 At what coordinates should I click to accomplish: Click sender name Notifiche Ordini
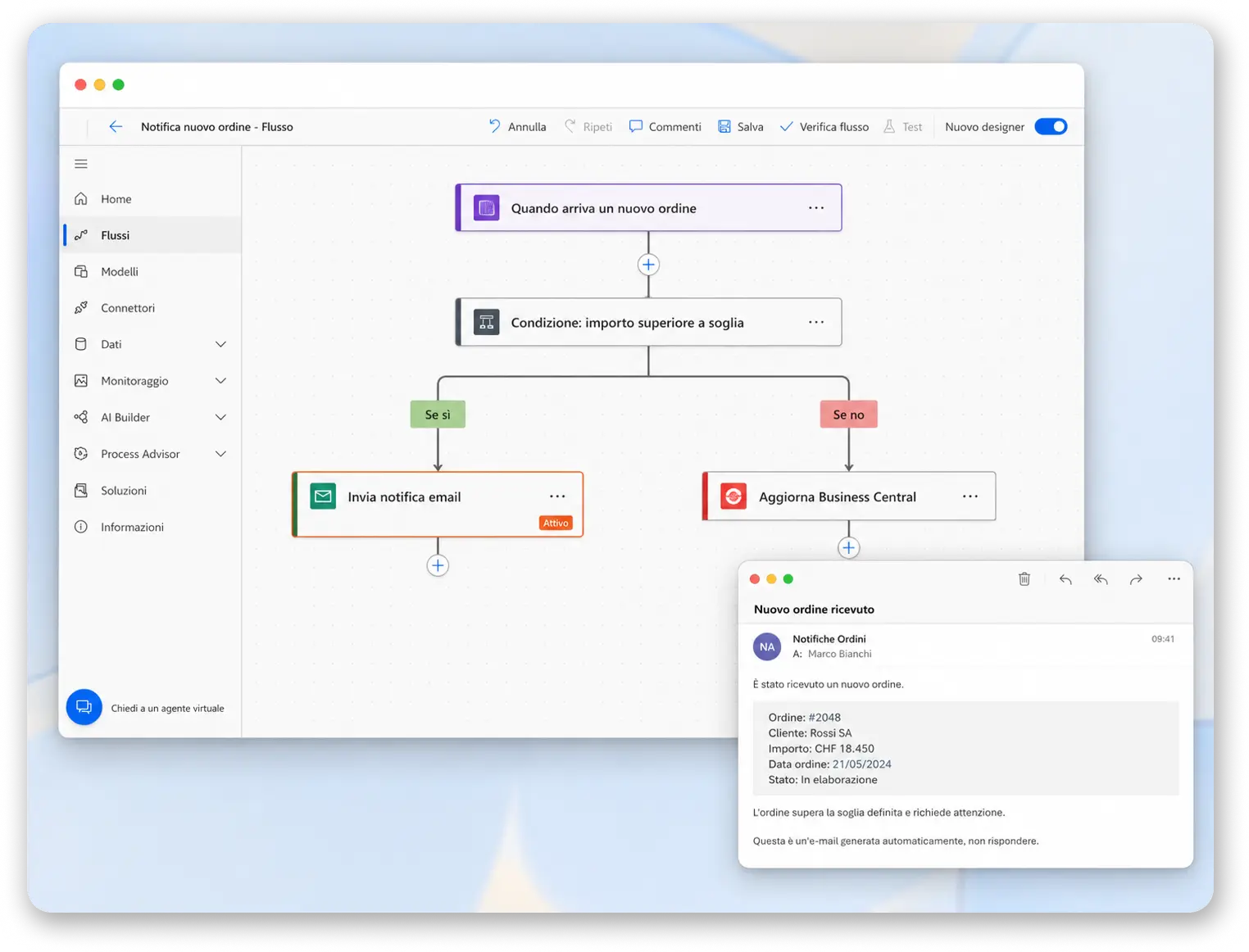tap(829, 639)
